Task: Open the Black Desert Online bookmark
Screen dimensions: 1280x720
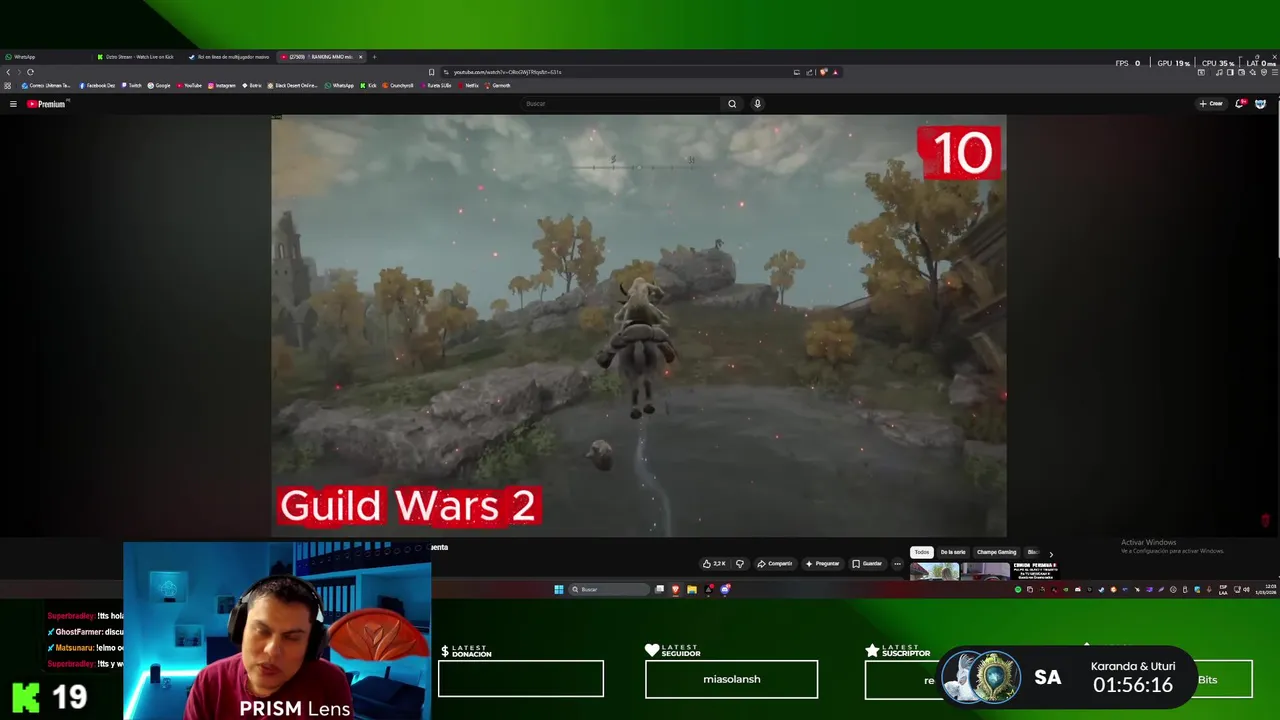Action: [293, 85]
